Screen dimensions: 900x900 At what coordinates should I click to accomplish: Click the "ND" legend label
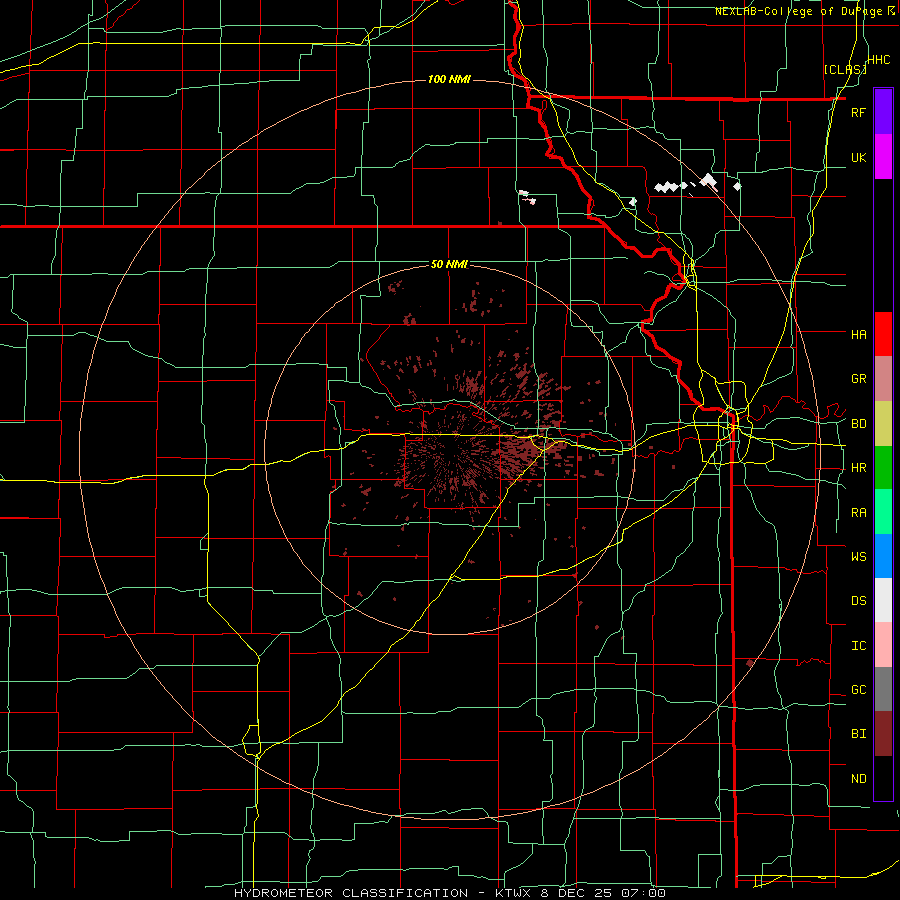(x=858, y=779)
